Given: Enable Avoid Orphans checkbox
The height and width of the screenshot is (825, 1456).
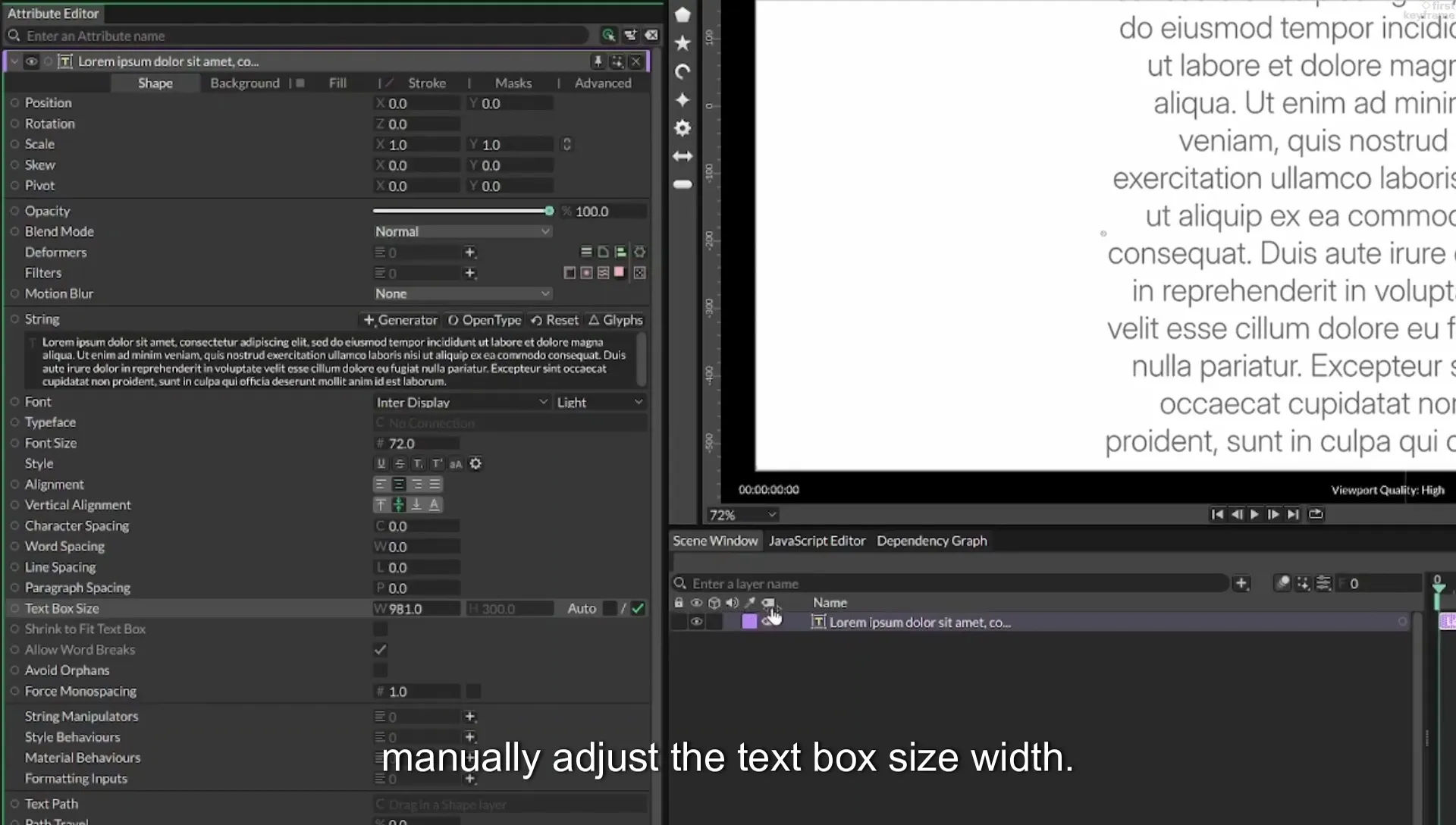Looking at the screenshot, I should 381,670.
